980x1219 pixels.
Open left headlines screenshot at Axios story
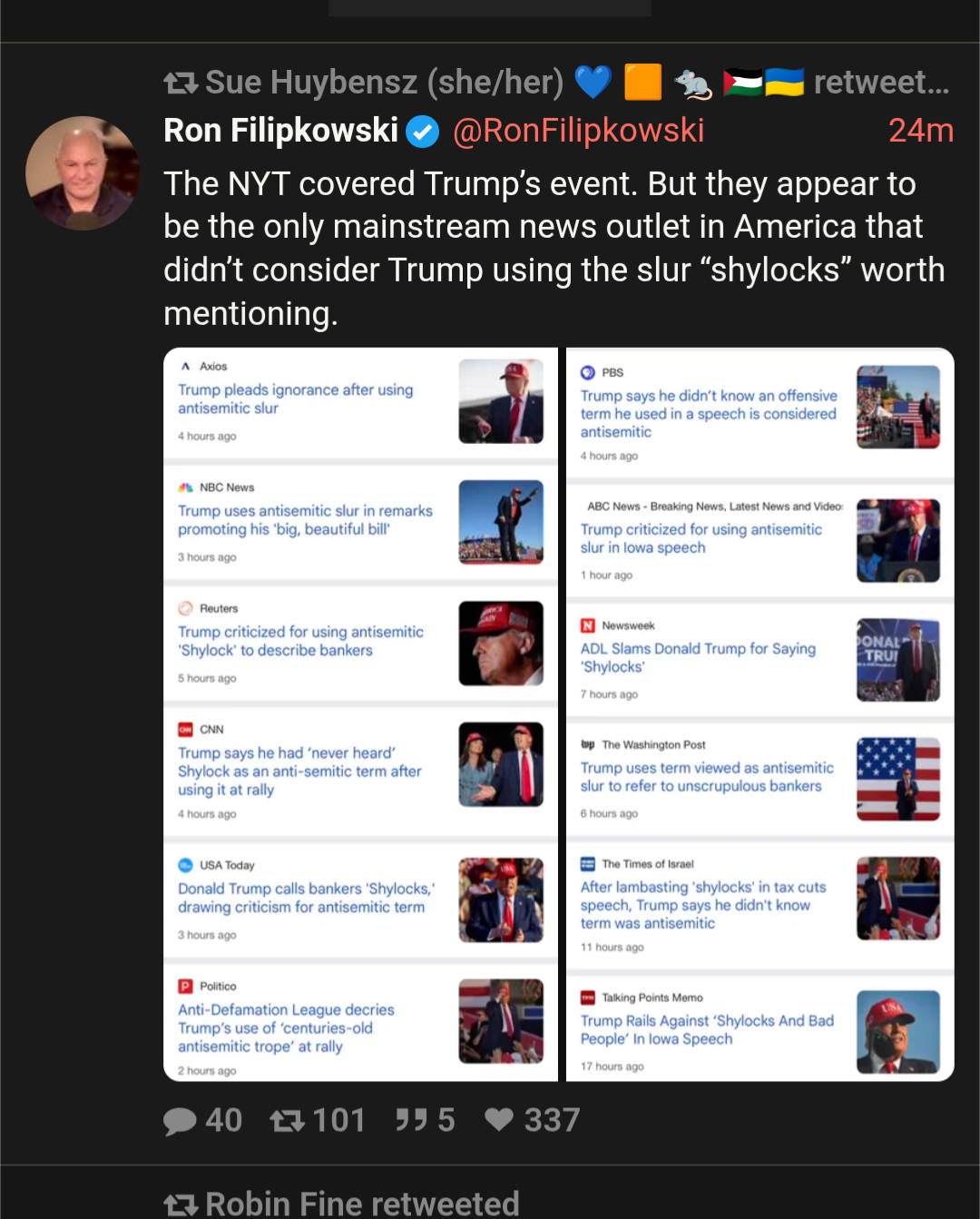pyautogui.click(x=360, y=400)
